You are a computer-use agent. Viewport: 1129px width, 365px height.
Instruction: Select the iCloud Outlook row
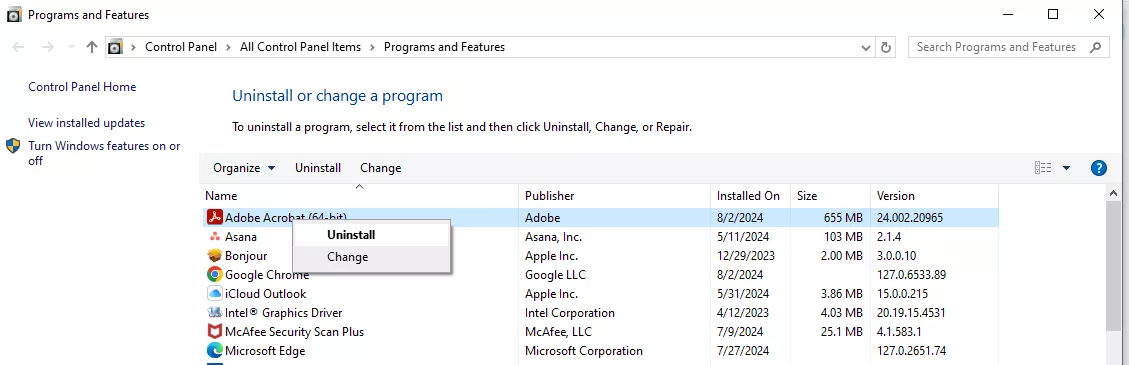(x=600, y=294)
